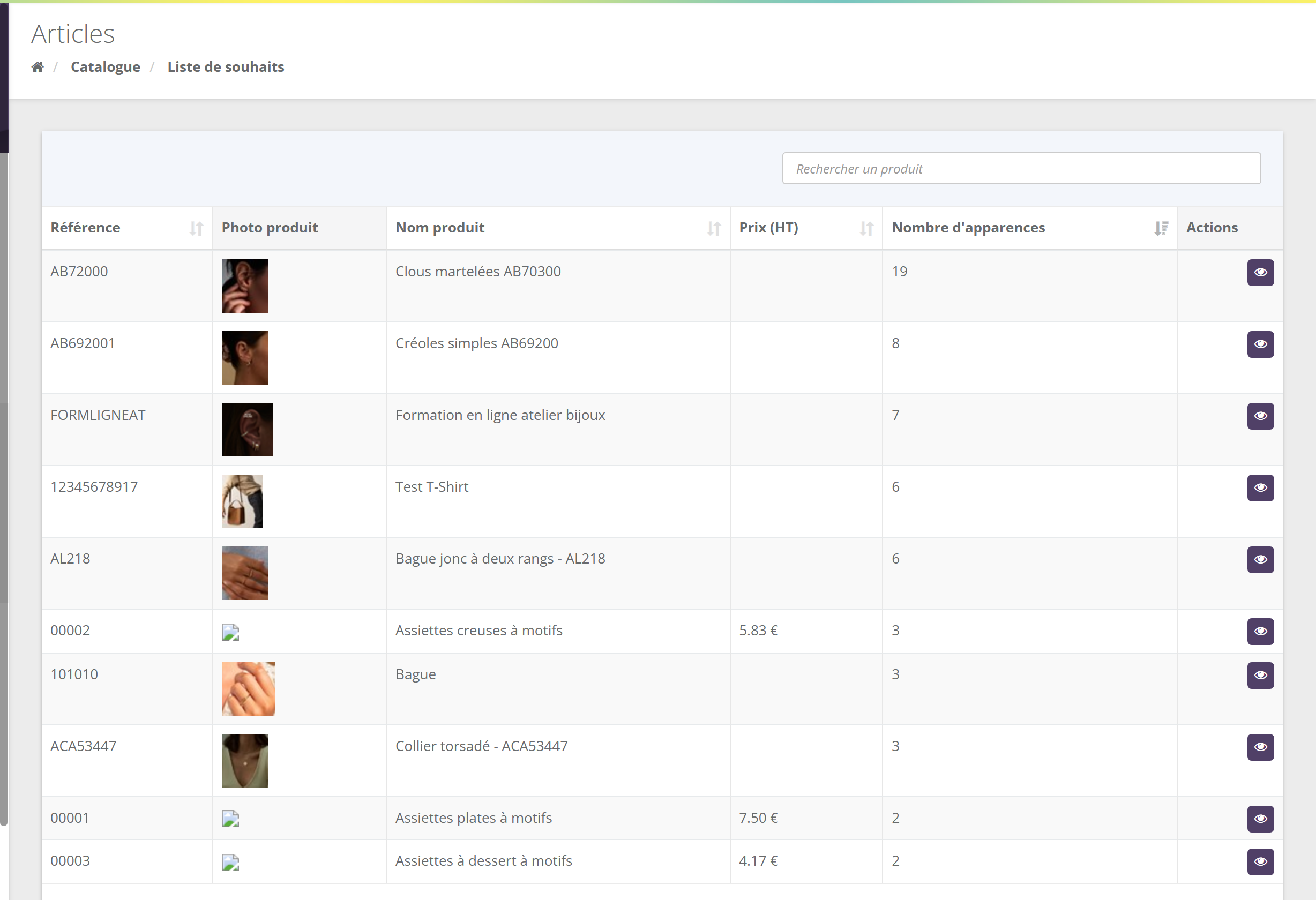Click the home icon in breadcrumb
The width and height of the screenshot is (1316, 900).
tap(38, 67)
